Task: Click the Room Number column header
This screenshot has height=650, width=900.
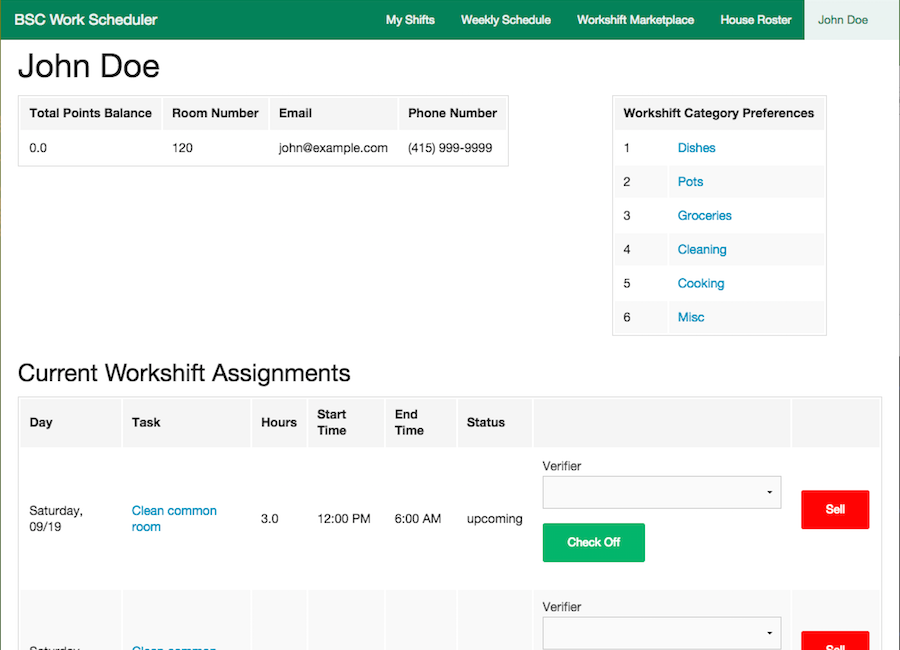Action: point(215,113)
